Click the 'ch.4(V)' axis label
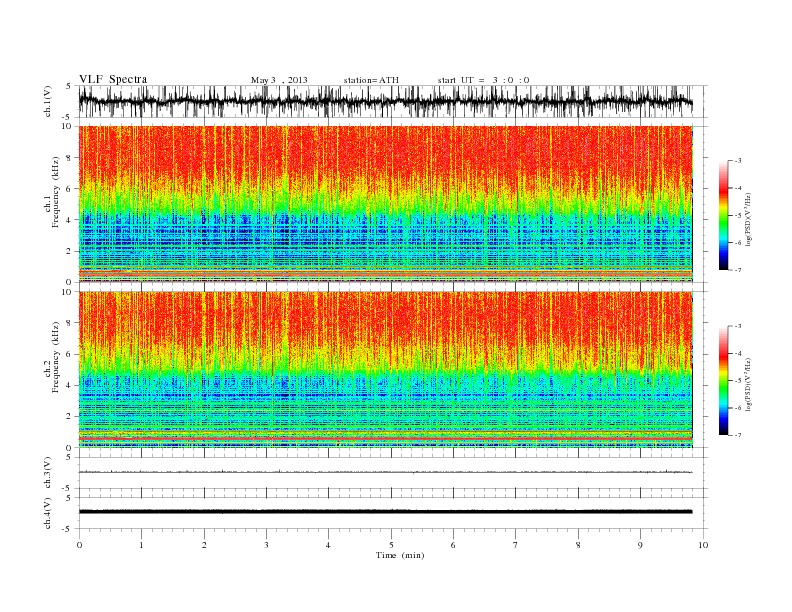The width and height of the screenshot is (792, 612). (x=48, y=513)
